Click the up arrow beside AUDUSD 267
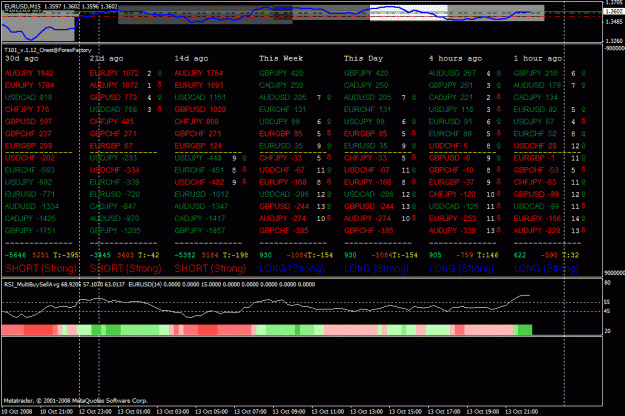 coord(498,73)
